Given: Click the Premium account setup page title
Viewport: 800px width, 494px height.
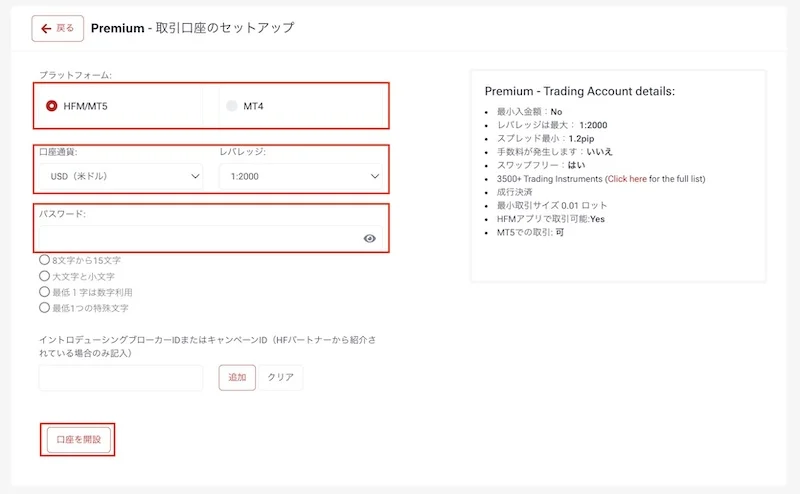Looking at the screenshot, I should (193, 28).
